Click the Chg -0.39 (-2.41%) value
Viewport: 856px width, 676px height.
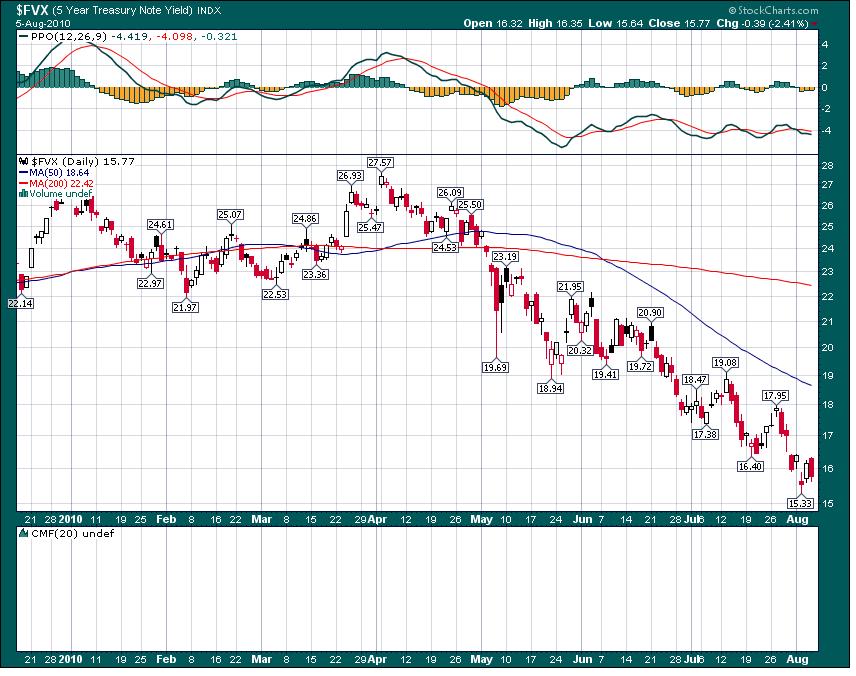pos(762,23)
